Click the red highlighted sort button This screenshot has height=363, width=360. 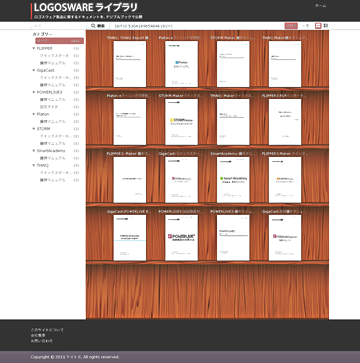click(x=291, y=26)
